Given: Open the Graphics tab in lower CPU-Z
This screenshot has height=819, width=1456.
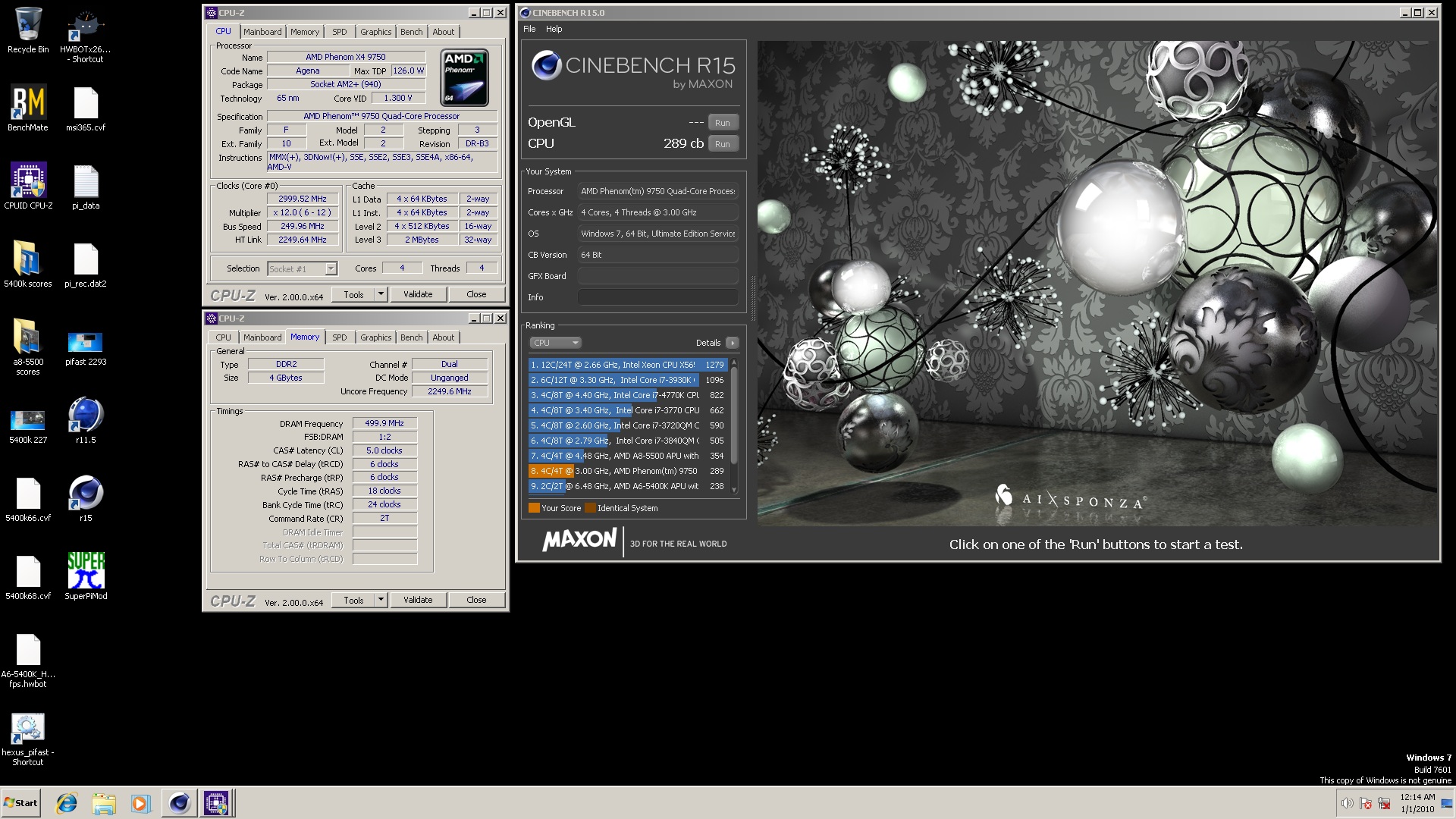Looking at the screenshot, I should click(376, 337).
